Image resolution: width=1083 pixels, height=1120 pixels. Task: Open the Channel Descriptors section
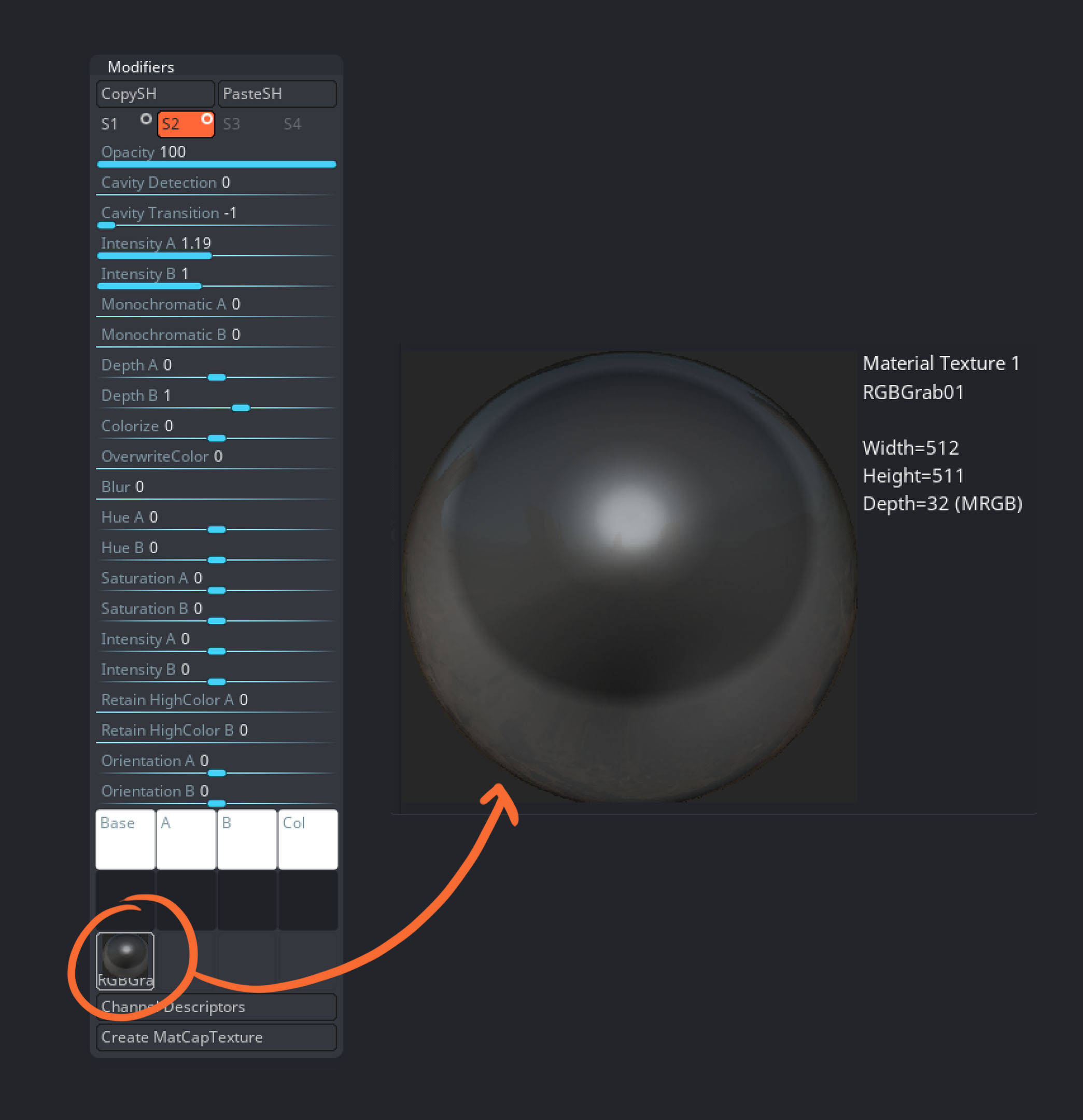(217, 1006)
